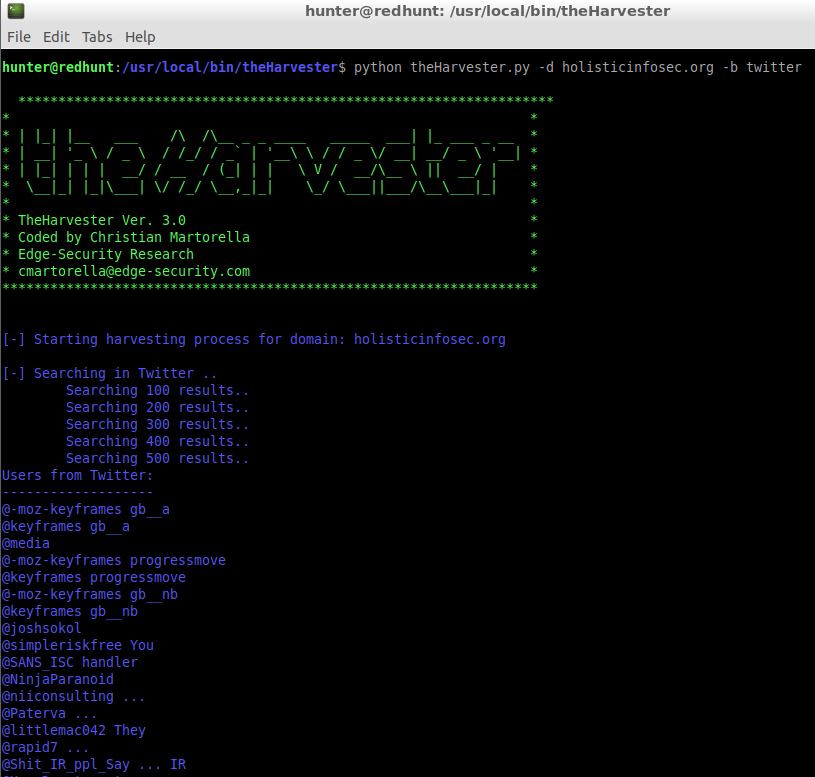815x777 pixels.
Task: Click the theHarvester ASCII art banner
Action: (269, 160)
